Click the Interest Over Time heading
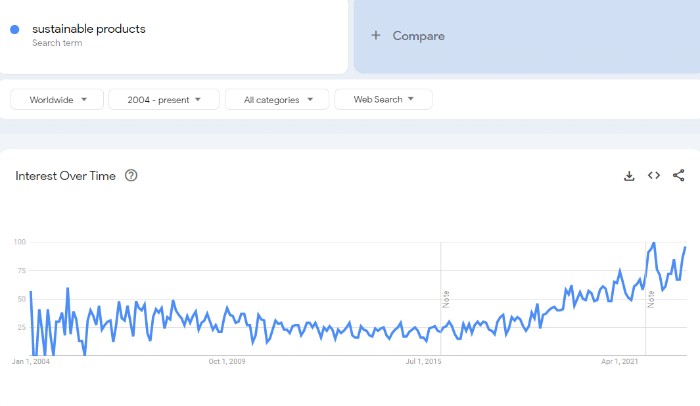The height and width of the screenshot is (406, 700). [65, 176]
